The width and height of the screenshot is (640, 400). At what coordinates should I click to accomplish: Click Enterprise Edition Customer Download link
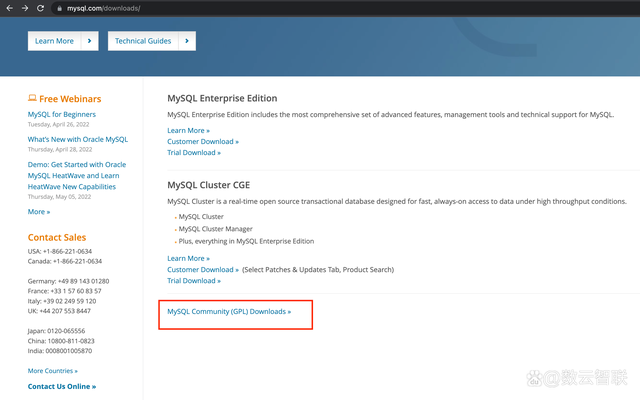(203, 142)
